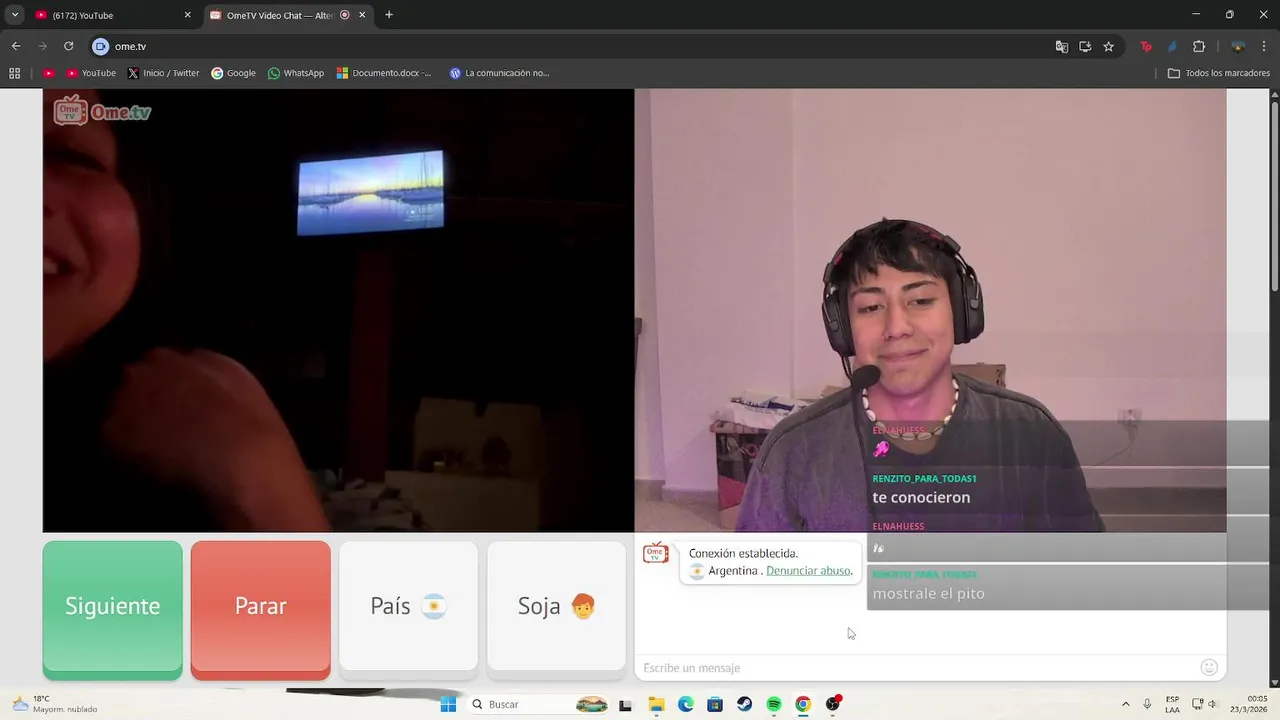Open OBS Studio from taskbar
Screen dimensions: 1280x720
click(x=832, y=704)
